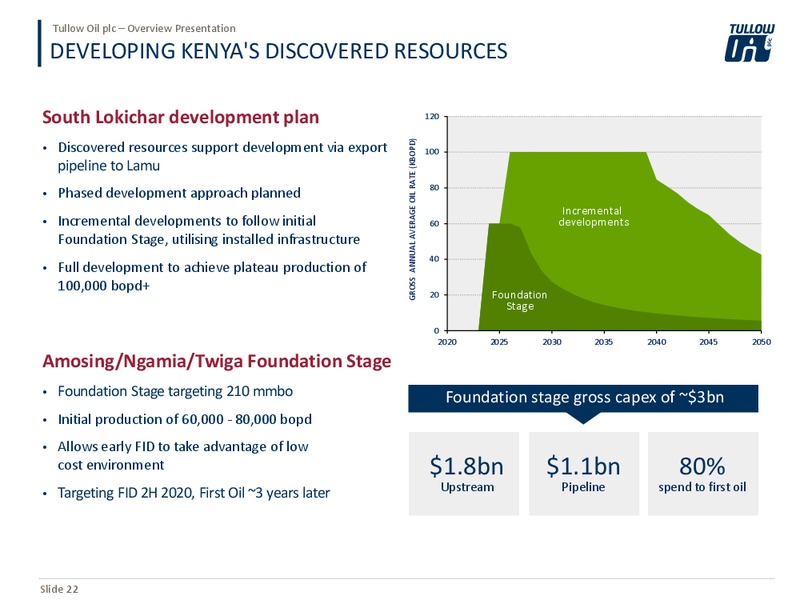The height and width of the screenshot is (600, 800).
Task: Click 'Targeting FID 2H 2020, First Oil' bullet
Action: click(x=193, y=493)
